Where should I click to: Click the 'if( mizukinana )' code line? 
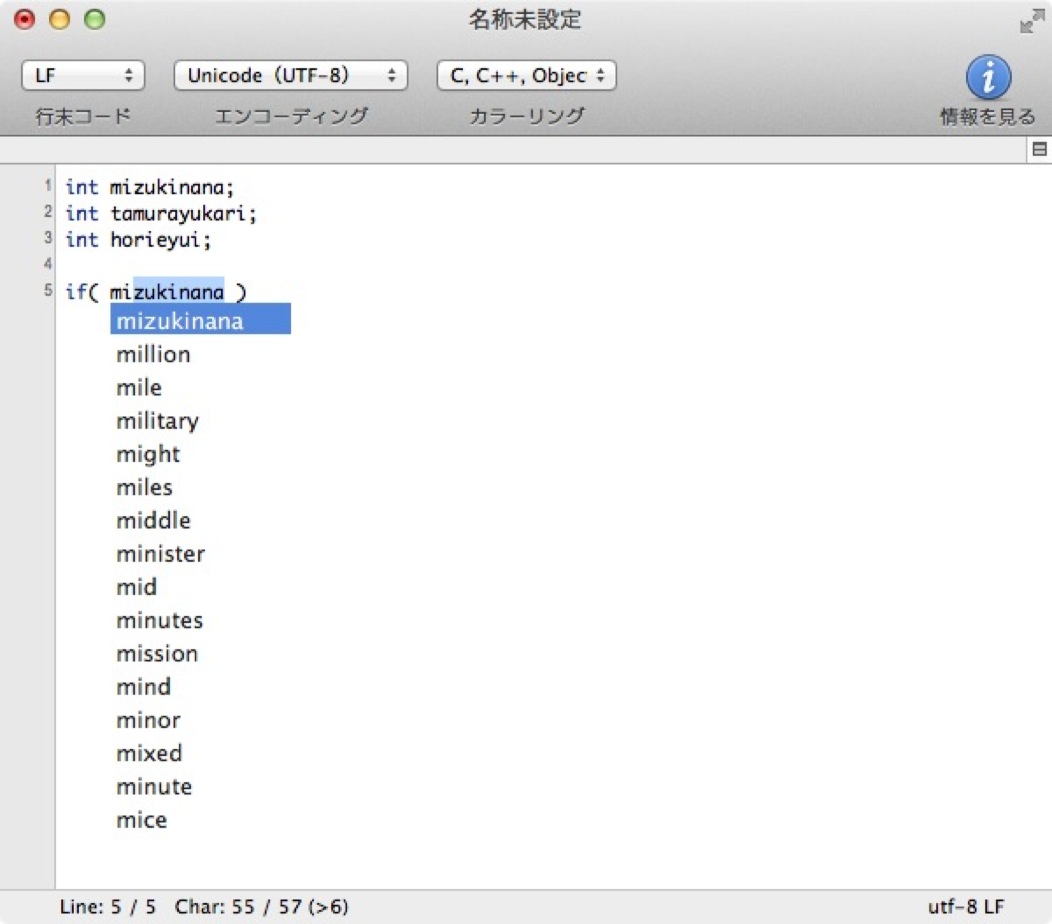tap(156, 292)
